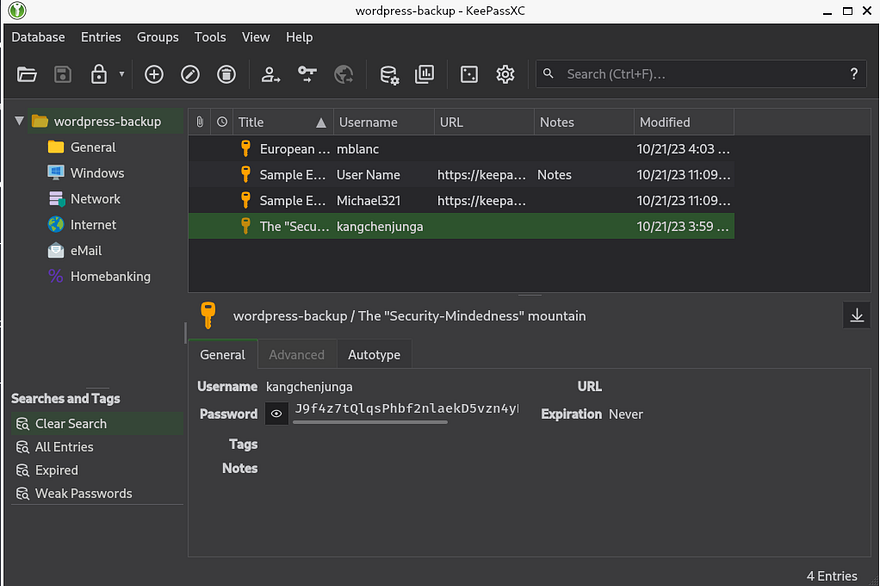Image resolution: width=880 pixels, height=586 pixels.
Task: Click the Open Database folder icon
Action: click(27, 74)
